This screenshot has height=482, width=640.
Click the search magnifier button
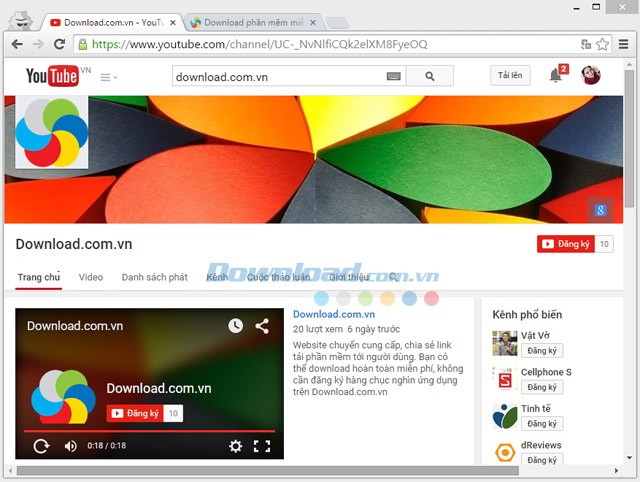[x=430, y=76]
